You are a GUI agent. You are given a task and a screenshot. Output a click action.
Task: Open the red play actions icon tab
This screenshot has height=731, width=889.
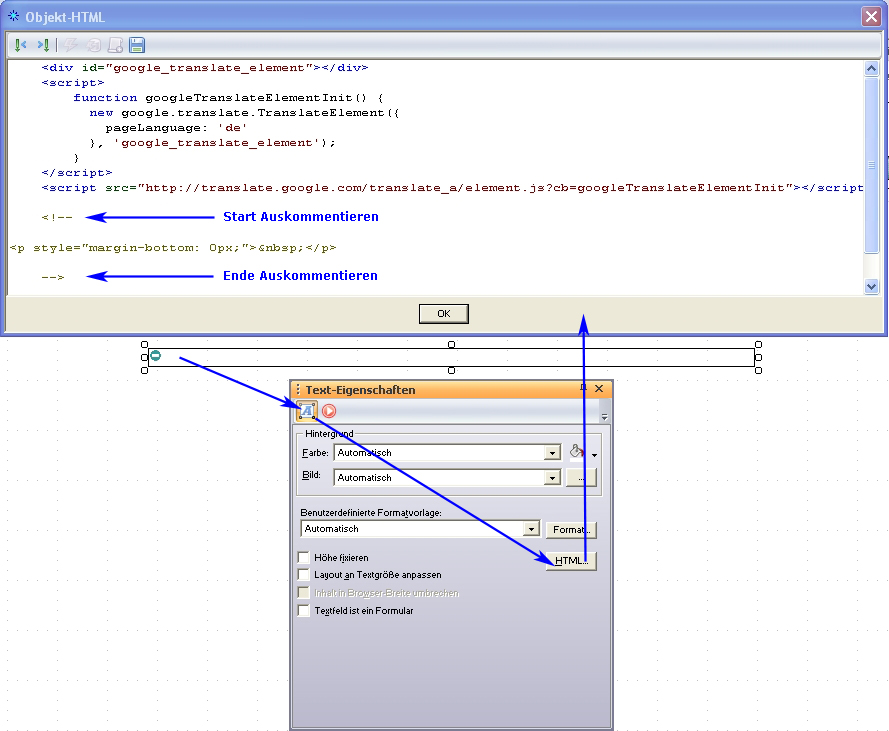pos(328,410)
